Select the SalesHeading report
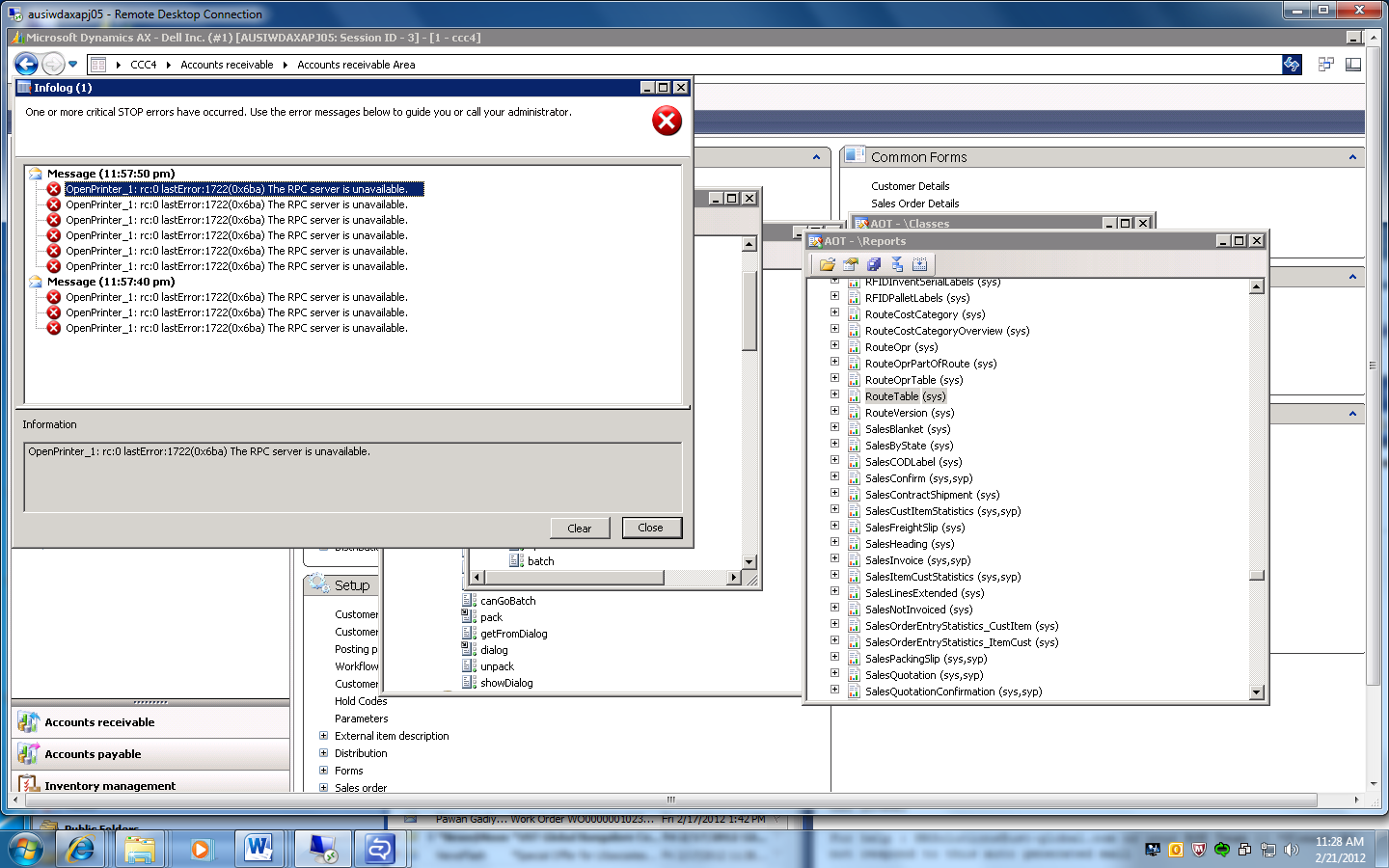This screenshot has width=1389, height=868. click(x=910, y=544)
